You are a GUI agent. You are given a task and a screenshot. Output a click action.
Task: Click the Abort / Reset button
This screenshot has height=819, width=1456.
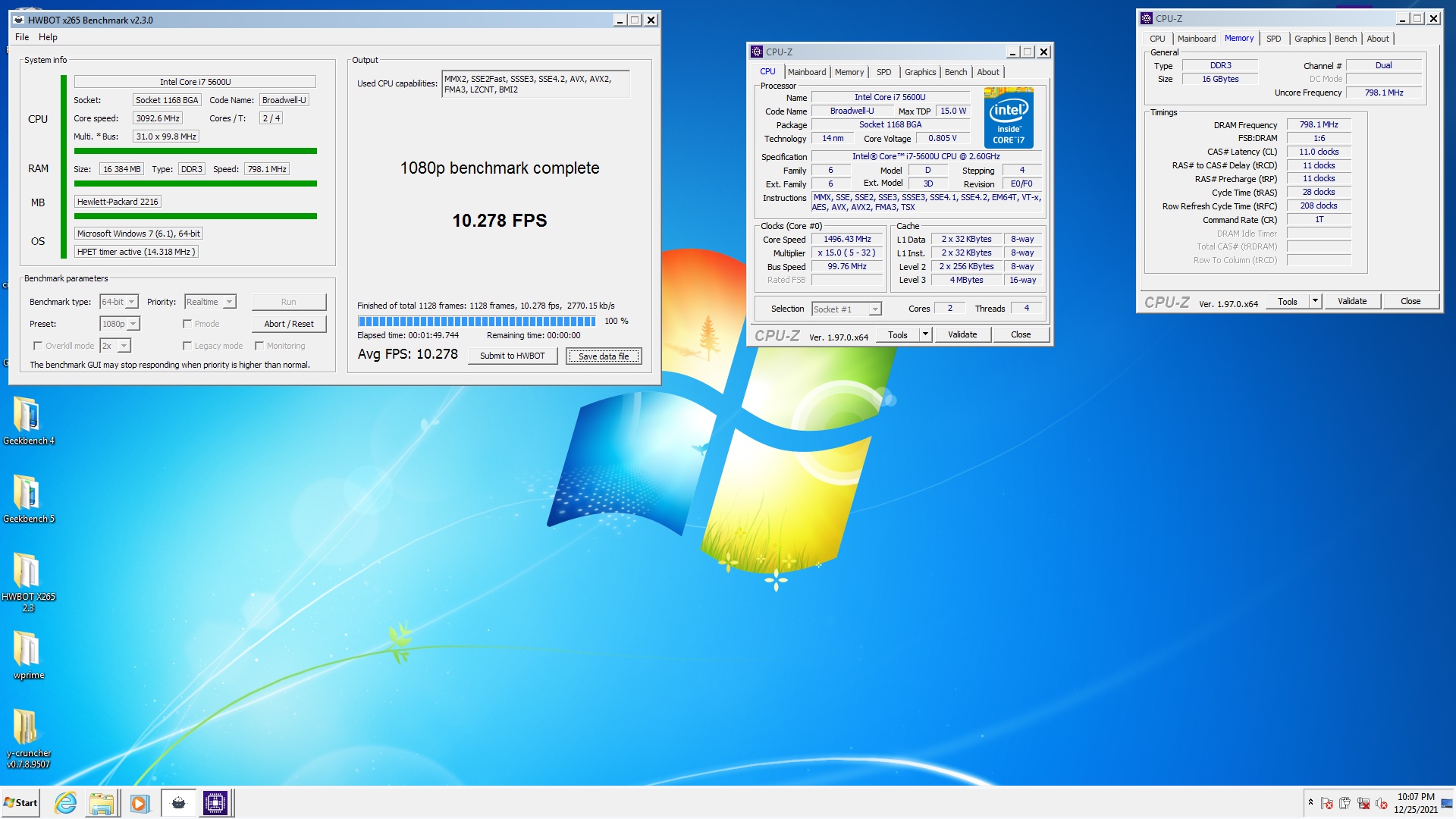point(289,324)
